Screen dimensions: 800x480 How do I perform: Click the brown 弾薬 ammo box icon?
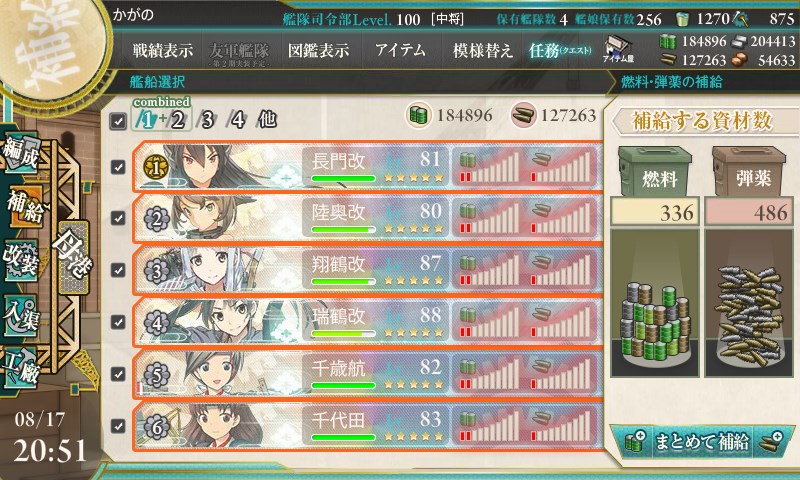point(749,172)
